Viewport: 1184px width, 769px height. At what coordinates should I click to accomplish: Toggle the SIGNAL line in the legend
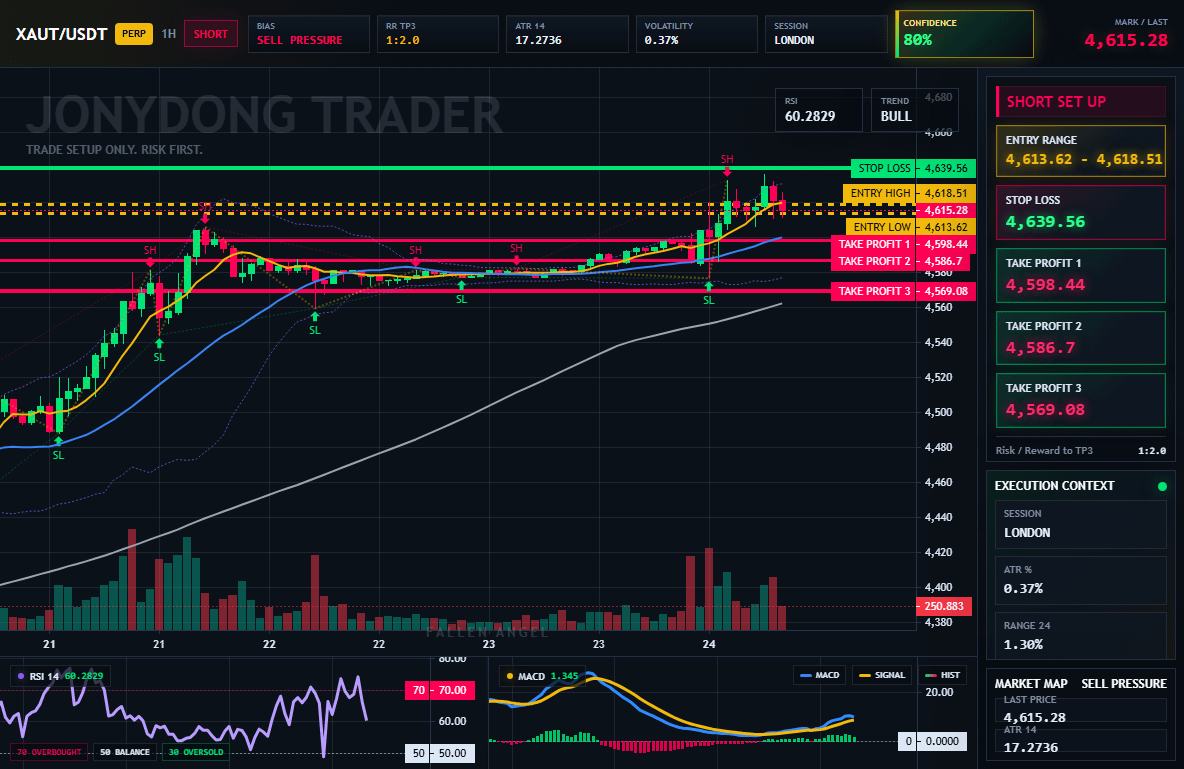point(882,675)
